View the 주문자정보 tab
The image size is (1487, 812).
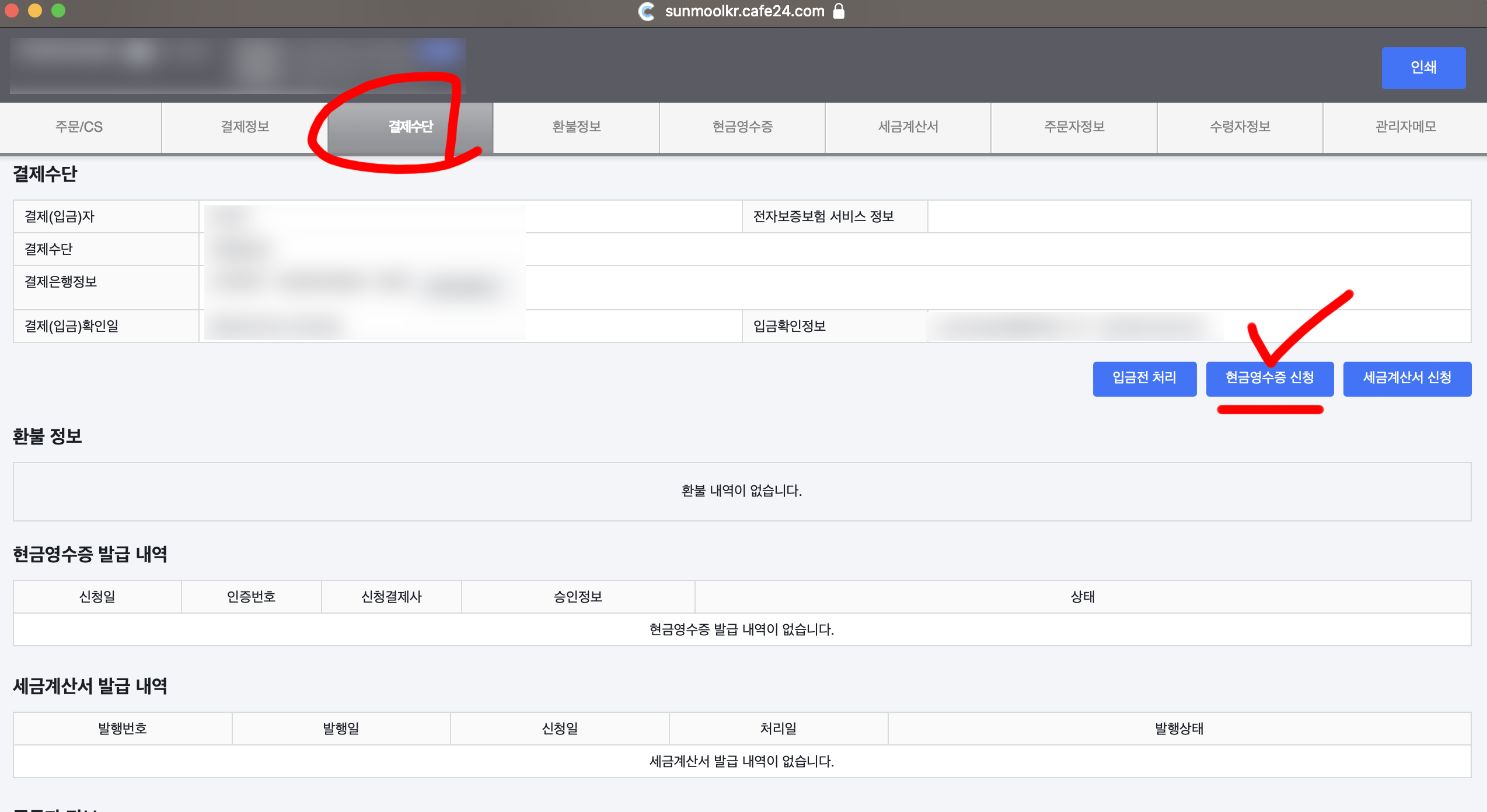(1074, 127)
